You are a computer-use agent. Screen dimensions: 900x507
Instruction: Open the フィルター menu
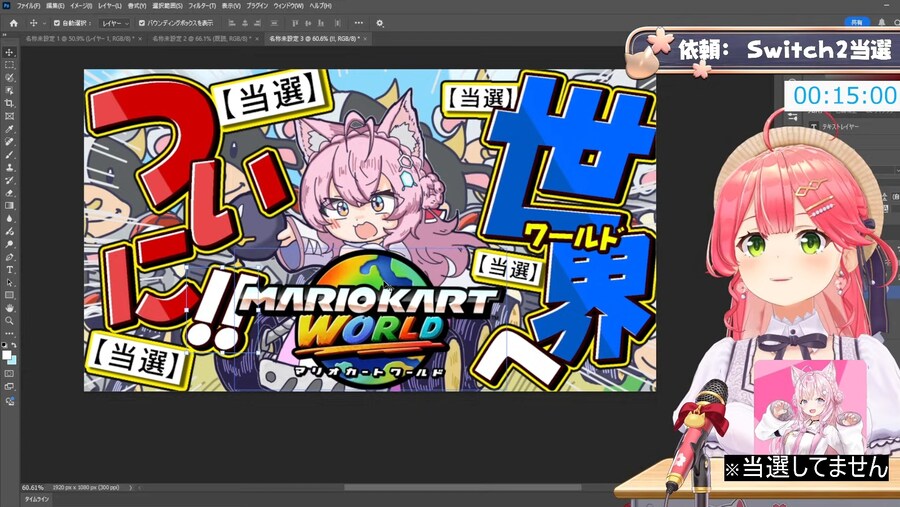(x=202, y=6)
